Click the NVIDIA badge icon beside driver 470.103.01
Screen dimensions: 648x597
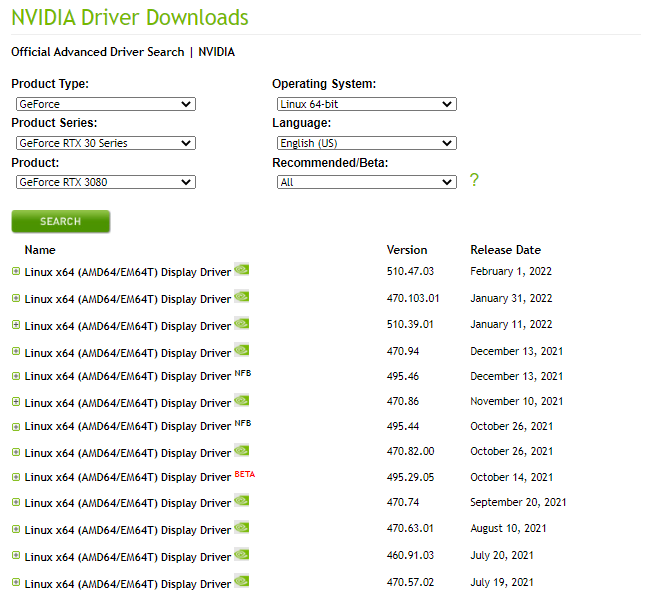pos(242,296)
